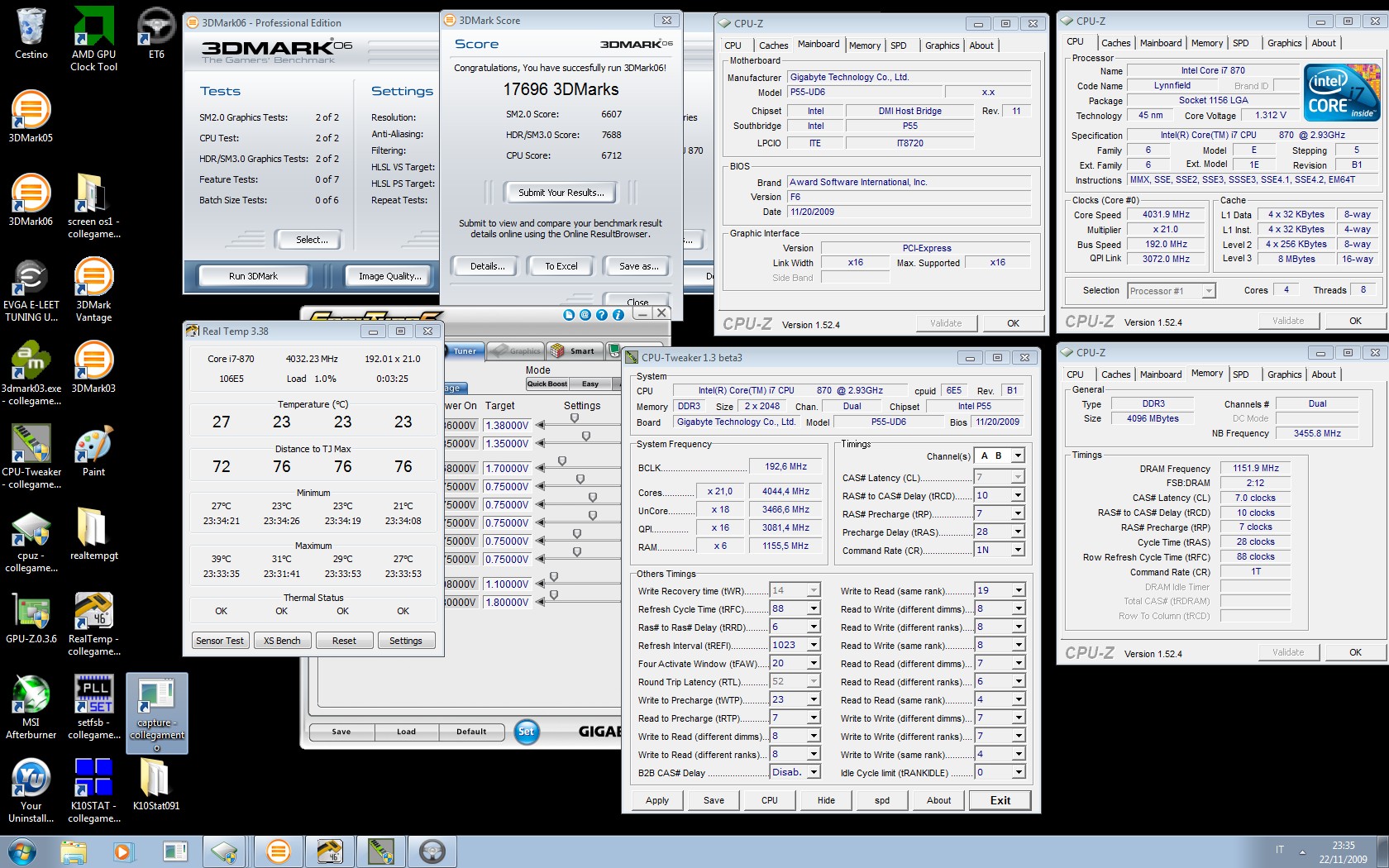Switch to 3DMark06 in the taskbar
The image size is (1389, 868).
[278, 851]
